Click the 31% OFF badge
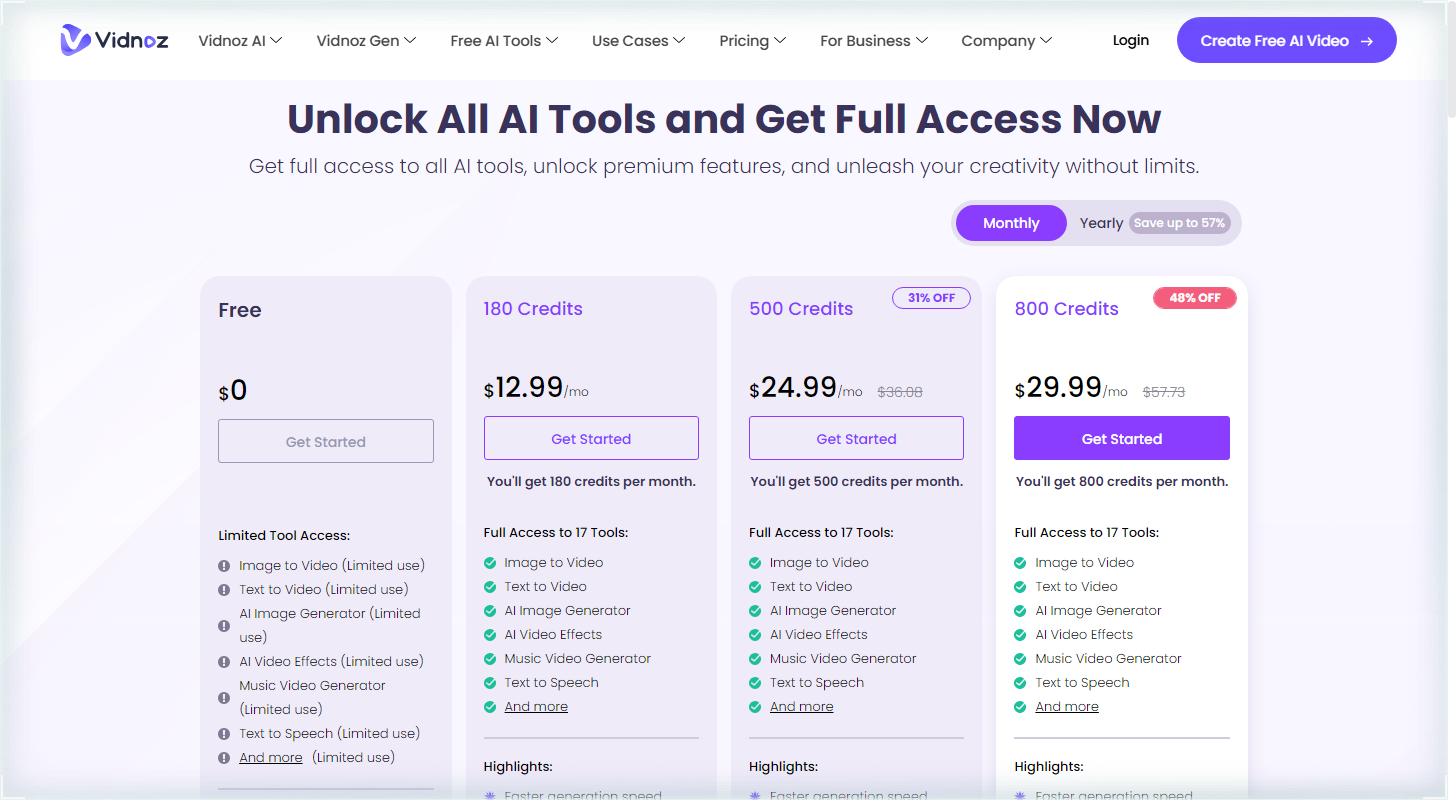The width and height of the screenshot is (1456, 800). pos(931,298)
